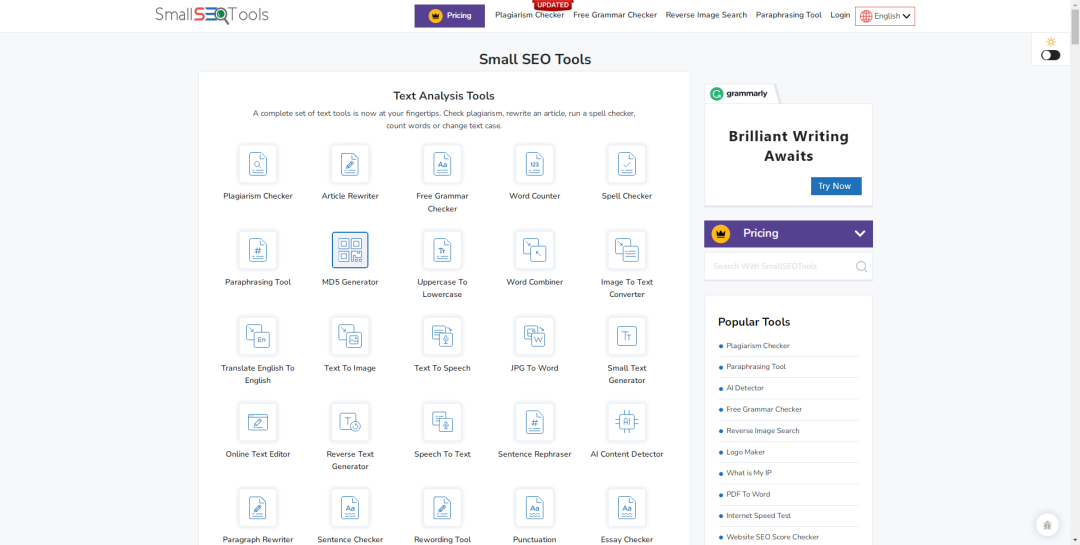Click the Try Now button

tap(835, 186)
